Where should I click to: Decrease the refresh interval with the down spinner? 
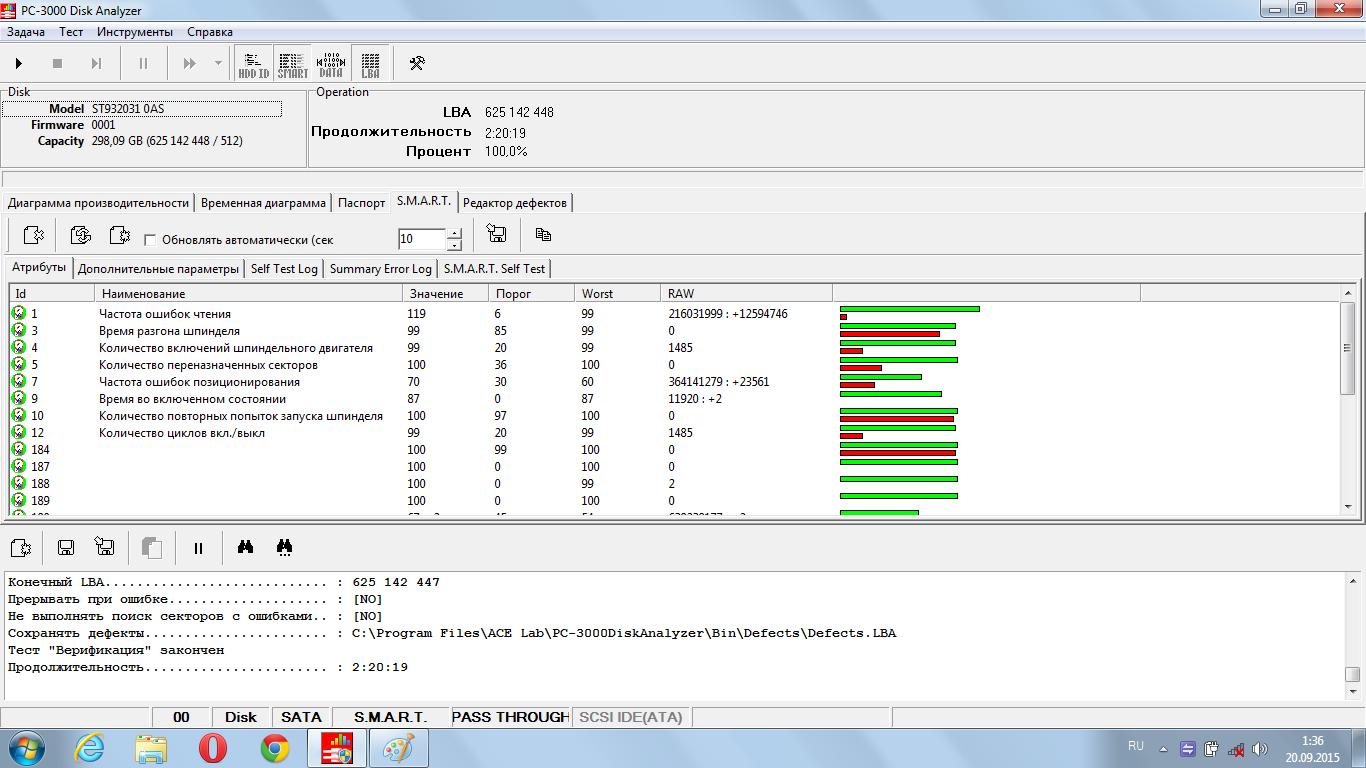454,245
